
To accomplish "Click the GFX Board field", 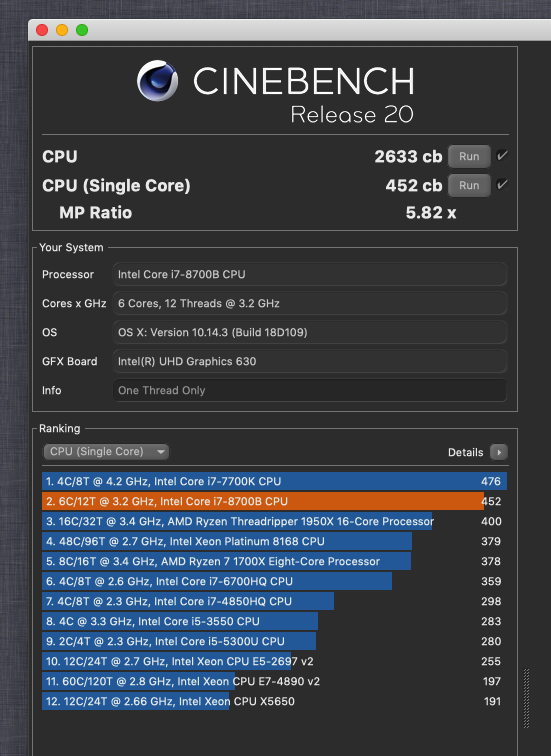I will (309, 361).
